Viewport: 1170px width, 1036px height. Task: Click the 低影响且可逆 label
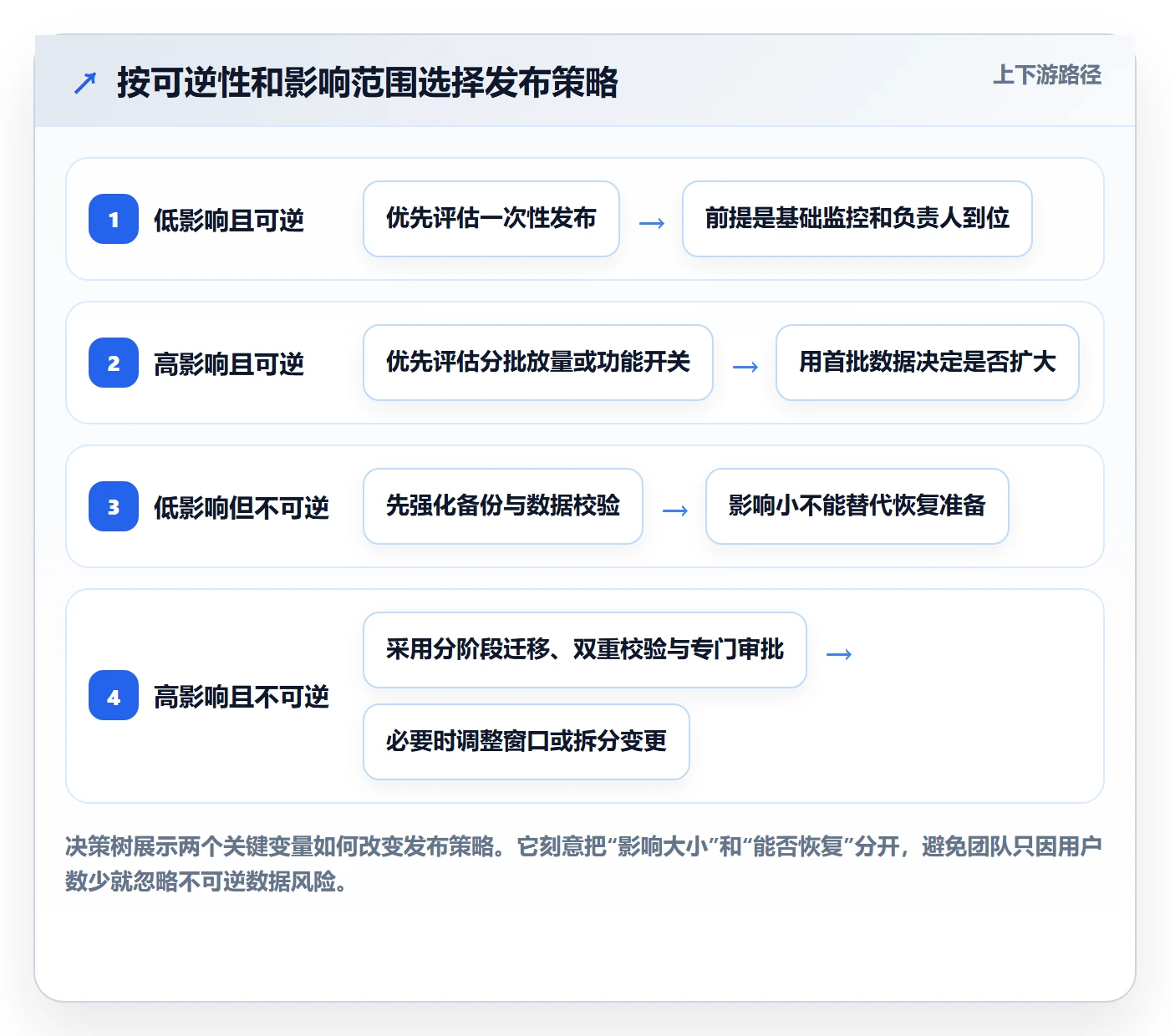tap(229, 220)
